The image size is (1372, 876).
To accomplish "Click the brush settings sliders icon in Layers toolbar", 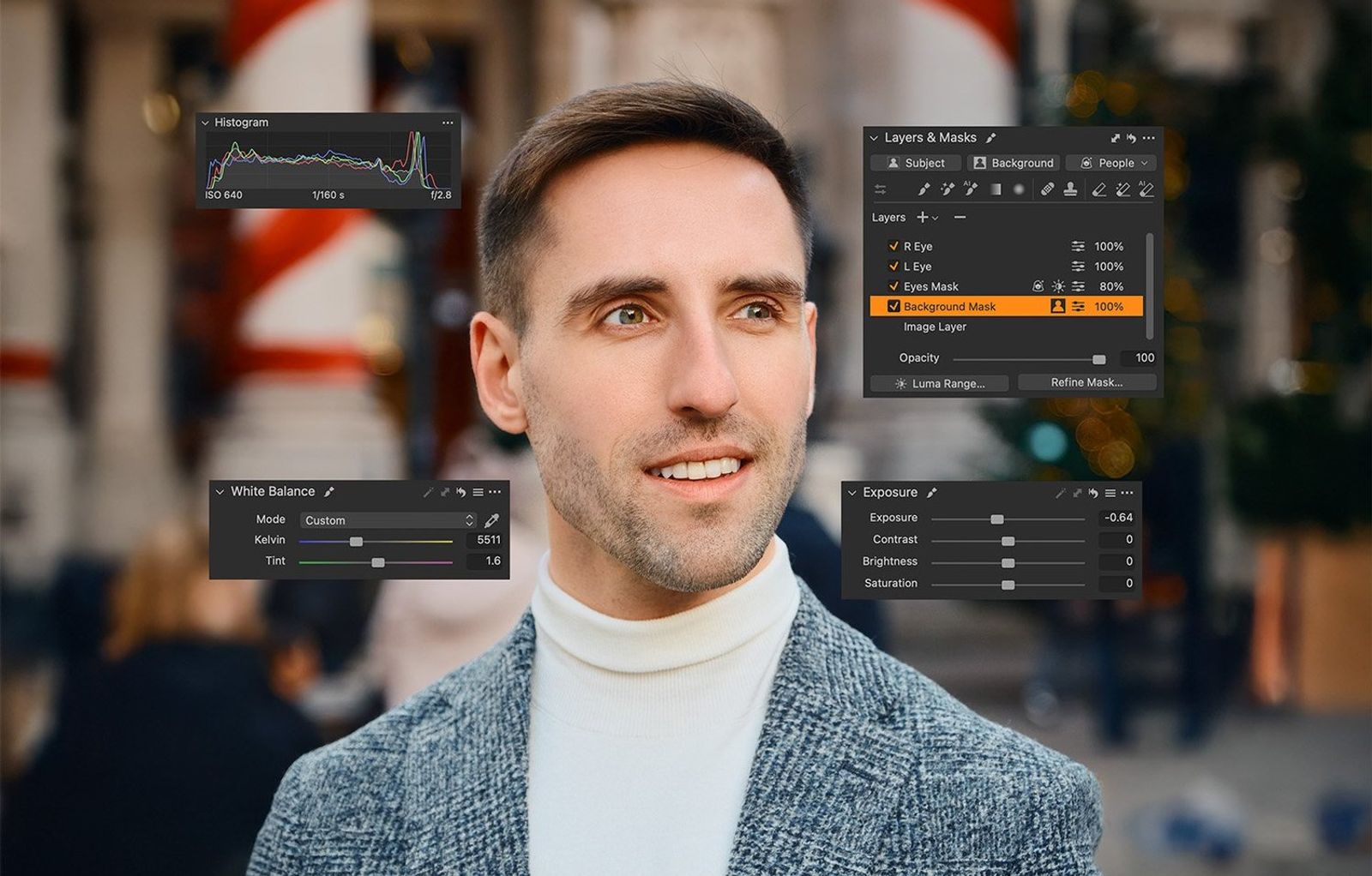I will (881, 189).
